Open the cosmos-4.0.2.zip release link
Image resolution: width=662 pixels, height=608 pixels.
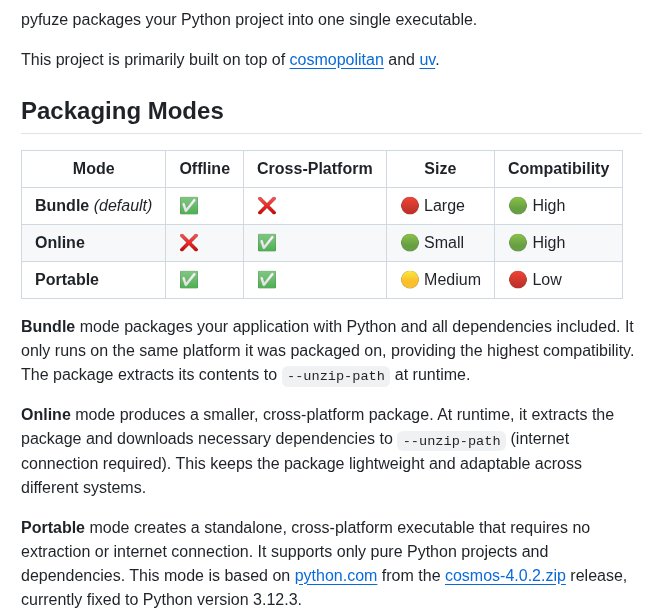point(505,576)
